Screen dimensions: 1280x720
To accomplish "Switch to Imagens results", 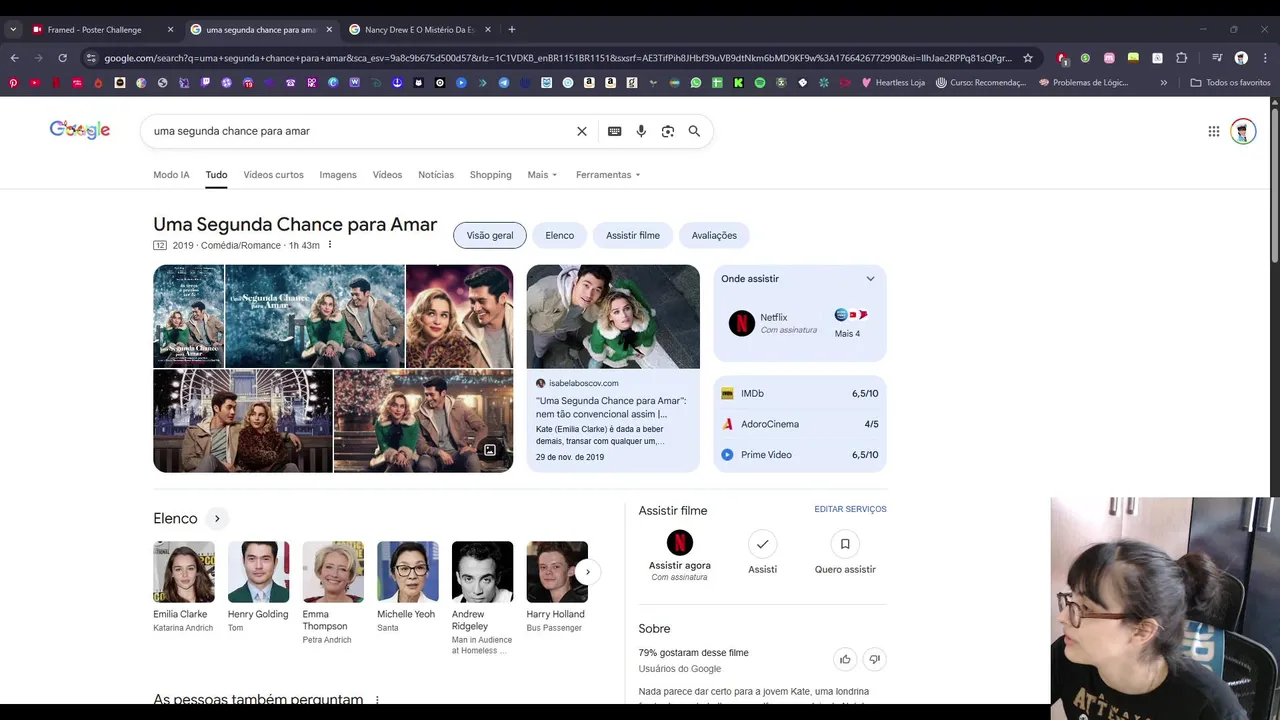I will pyautogui.click(x=338, y=175).
